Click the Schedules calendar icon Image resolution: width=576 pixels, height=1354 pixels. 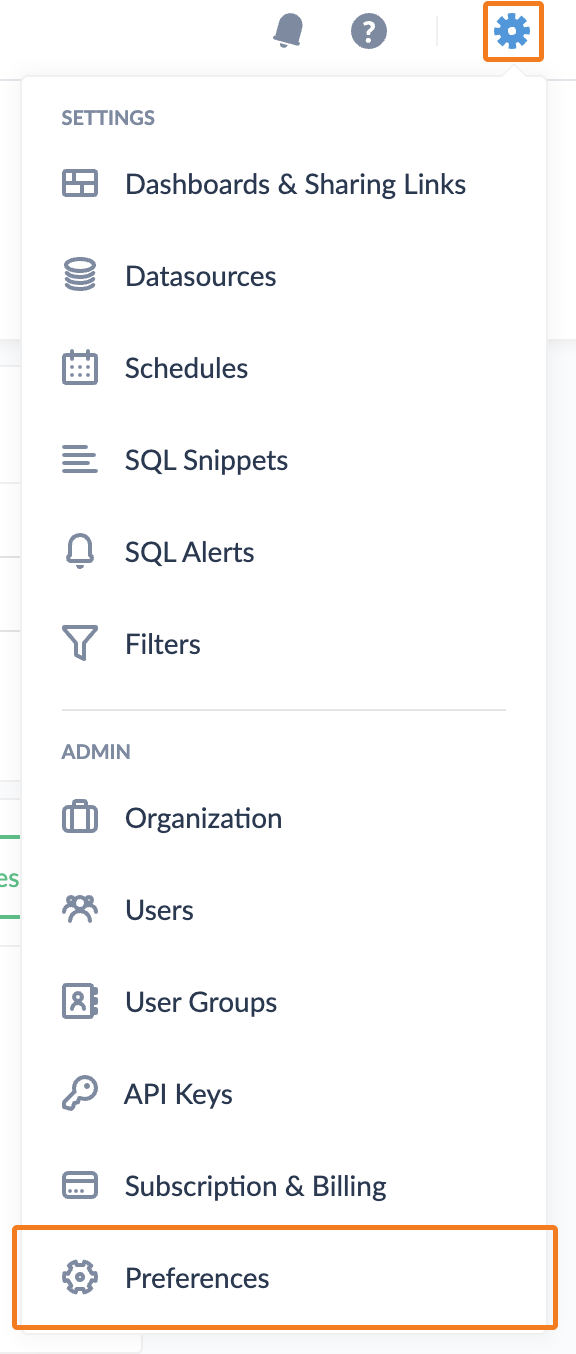[x=80, y=368]
